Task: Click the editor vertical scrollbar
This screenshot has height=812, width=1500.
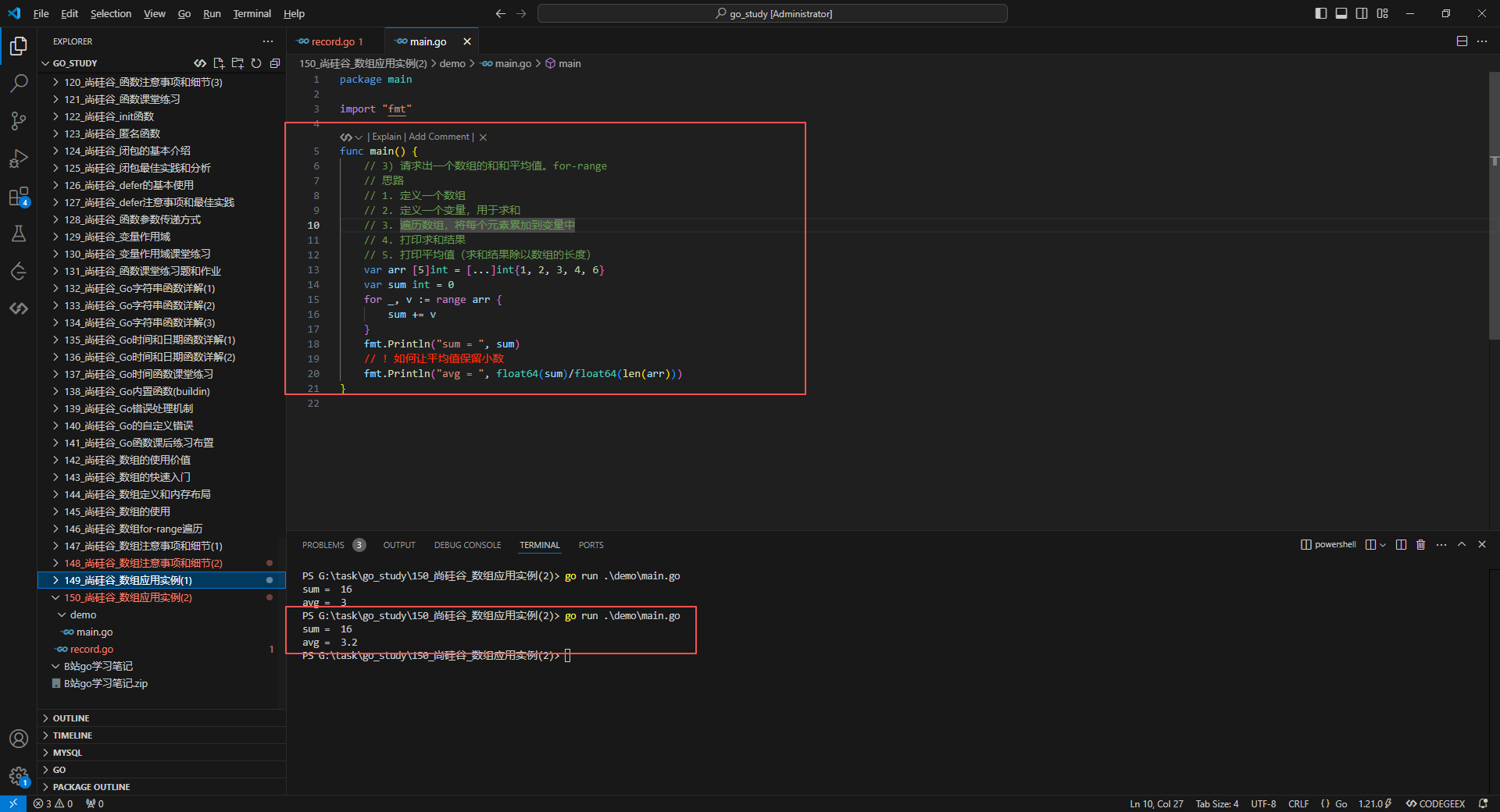Action: [x=1494, y=205]
